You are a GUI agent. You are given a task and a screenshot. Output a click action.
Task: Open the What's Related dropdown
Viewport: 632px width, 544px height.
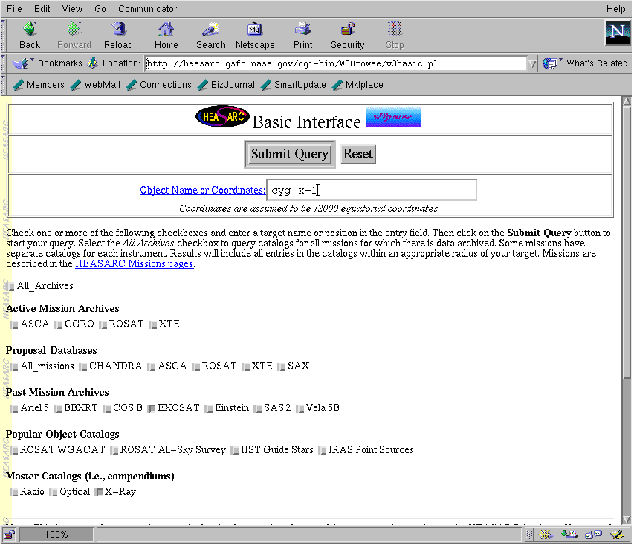coord(585,63)
